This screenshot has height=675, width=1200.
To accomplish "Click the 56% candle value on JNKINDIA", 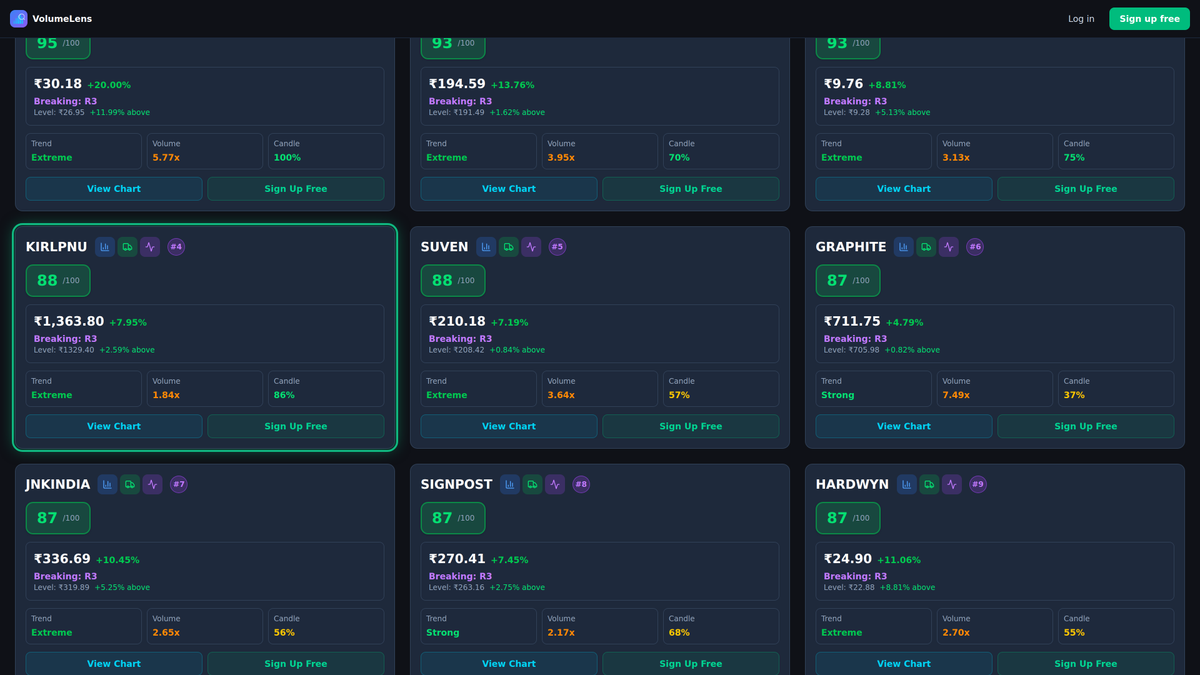I will (284, 632).
